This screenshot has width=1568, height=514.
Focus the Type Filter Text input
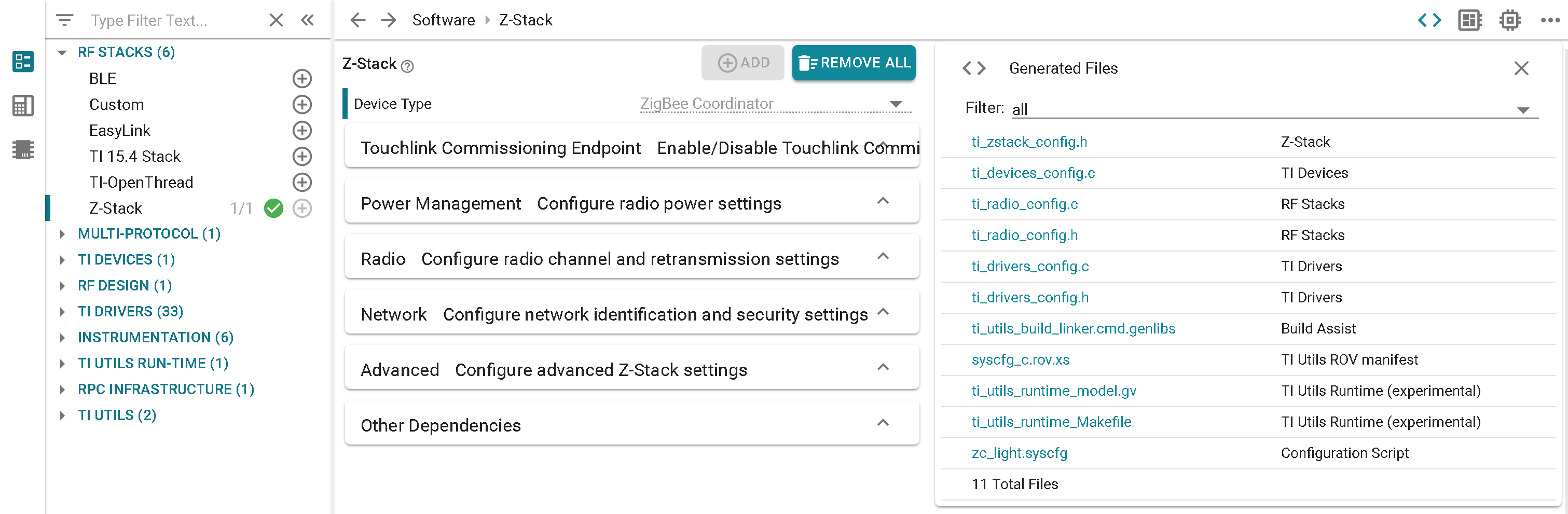173,20
